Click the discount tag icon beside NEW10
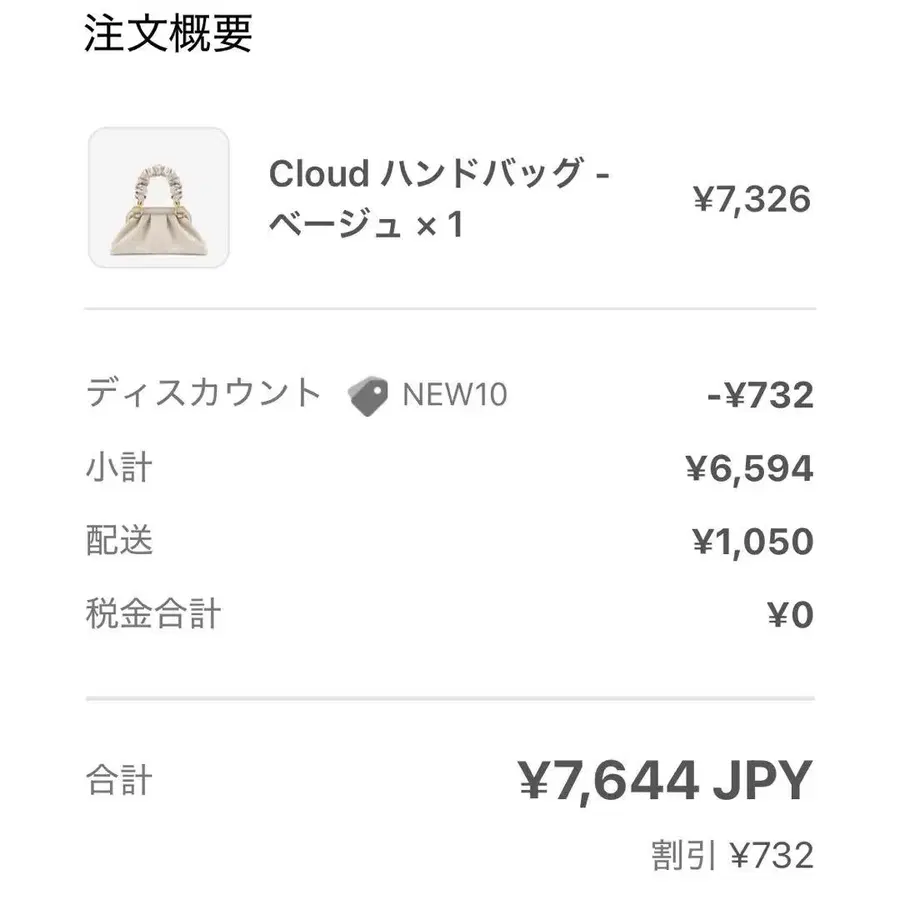 coord(368,395)
